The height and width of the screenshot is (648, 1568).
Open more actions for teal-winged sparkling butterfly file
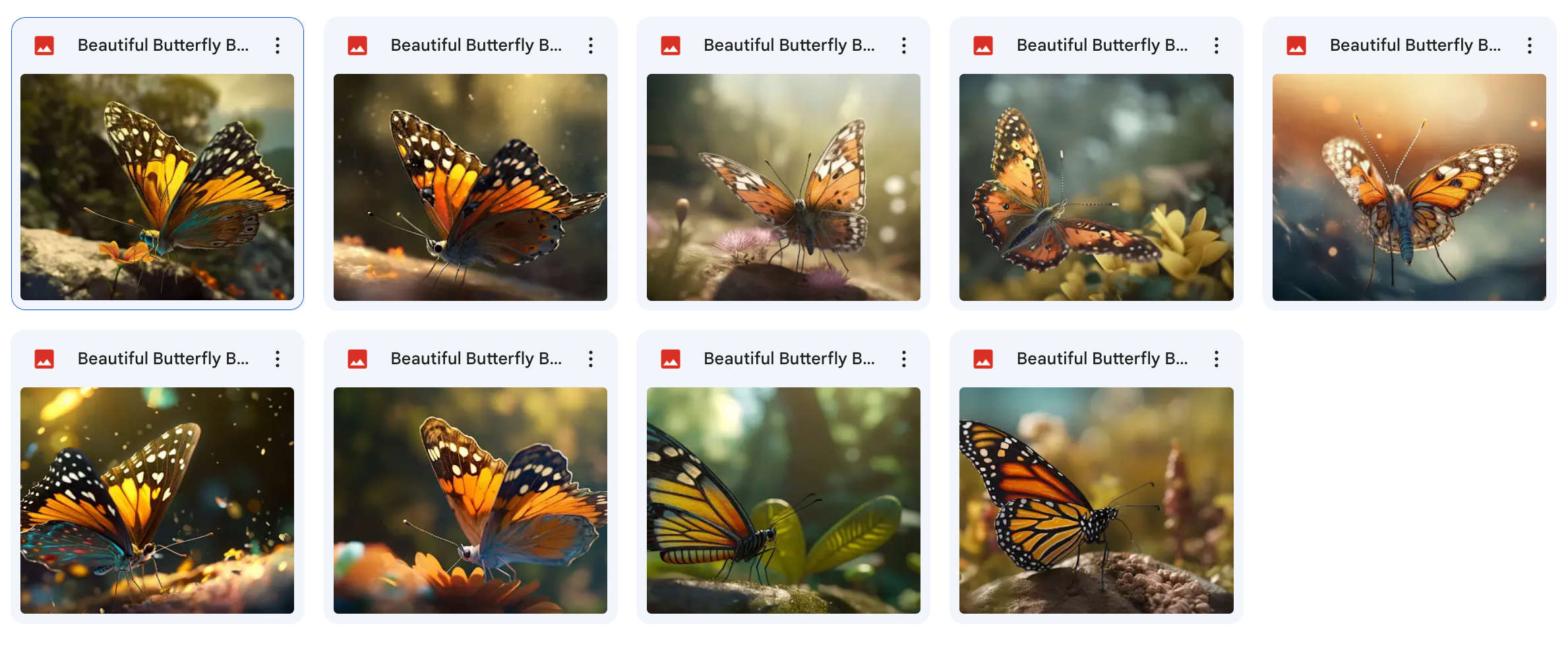click(278, 359)
